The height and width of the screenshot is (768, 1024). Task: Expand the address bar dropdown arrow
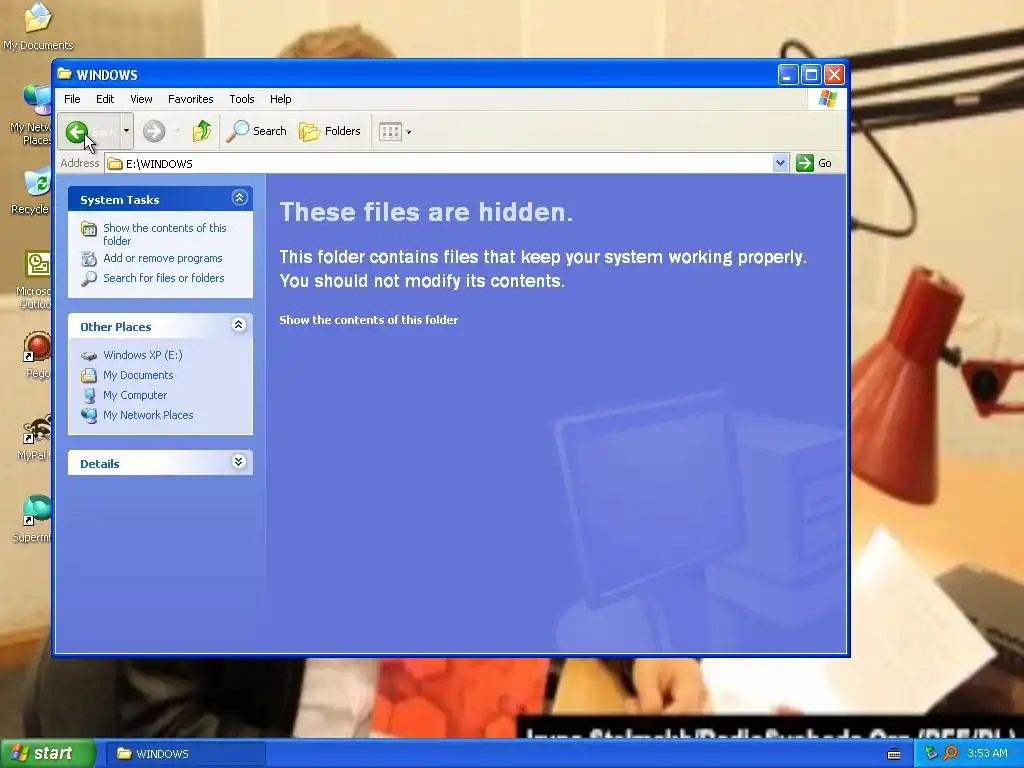click(x=780, y=163)
